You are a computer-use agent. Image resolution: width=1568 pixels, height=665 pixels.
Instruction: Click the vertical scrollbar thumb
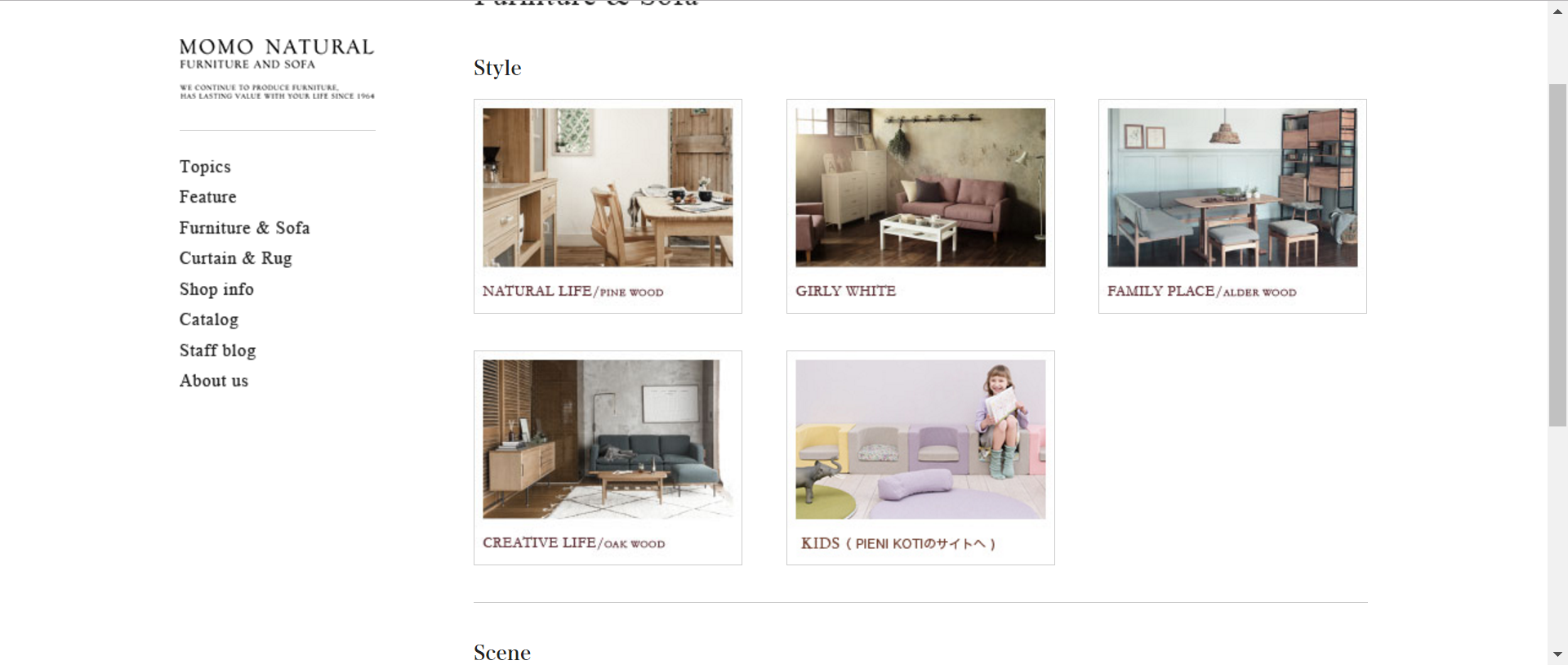pyautogui.click(x=1557, y=254)
